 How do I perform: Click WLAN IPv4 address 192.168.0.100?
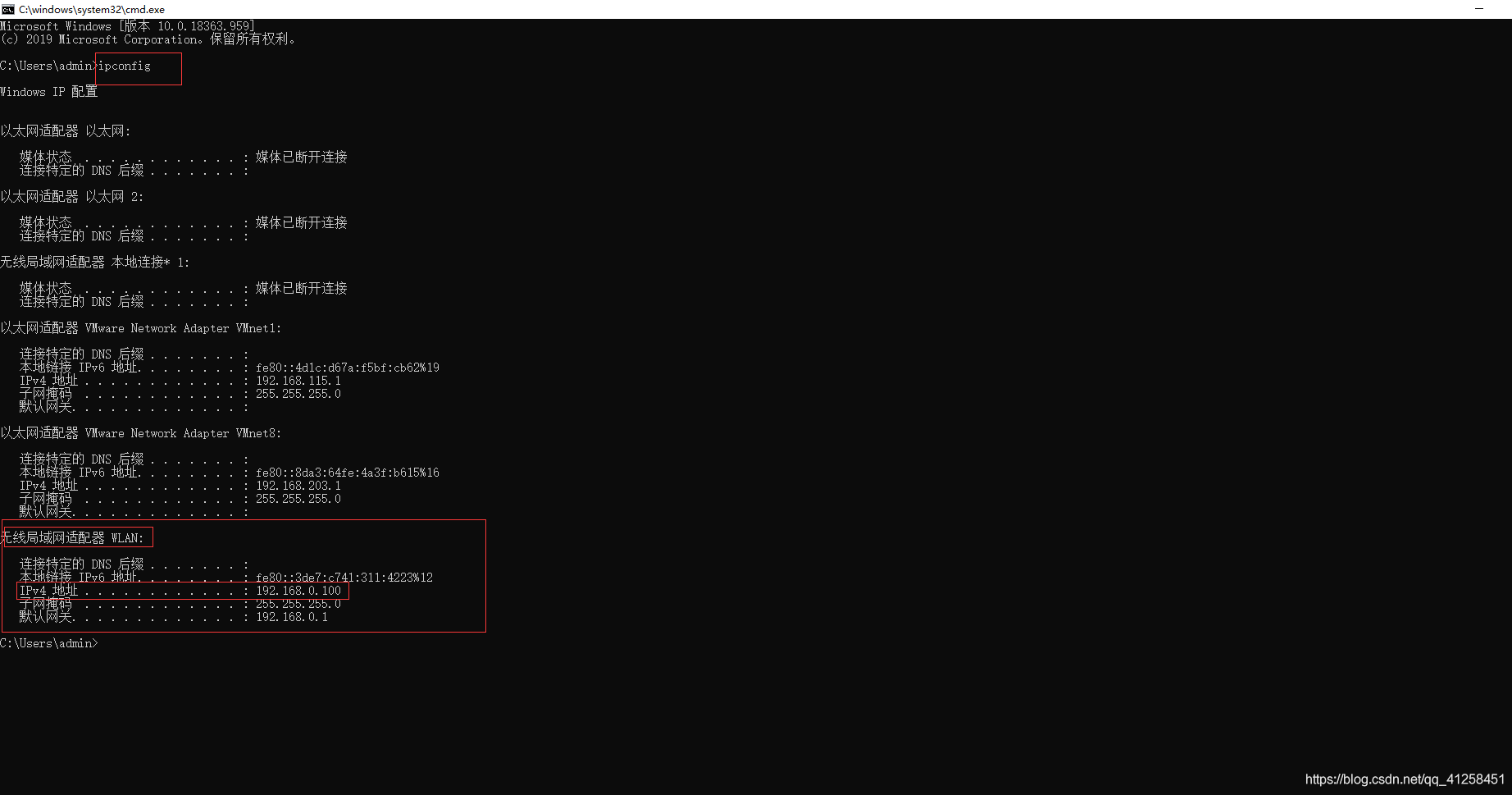click(x=298, y=591)
